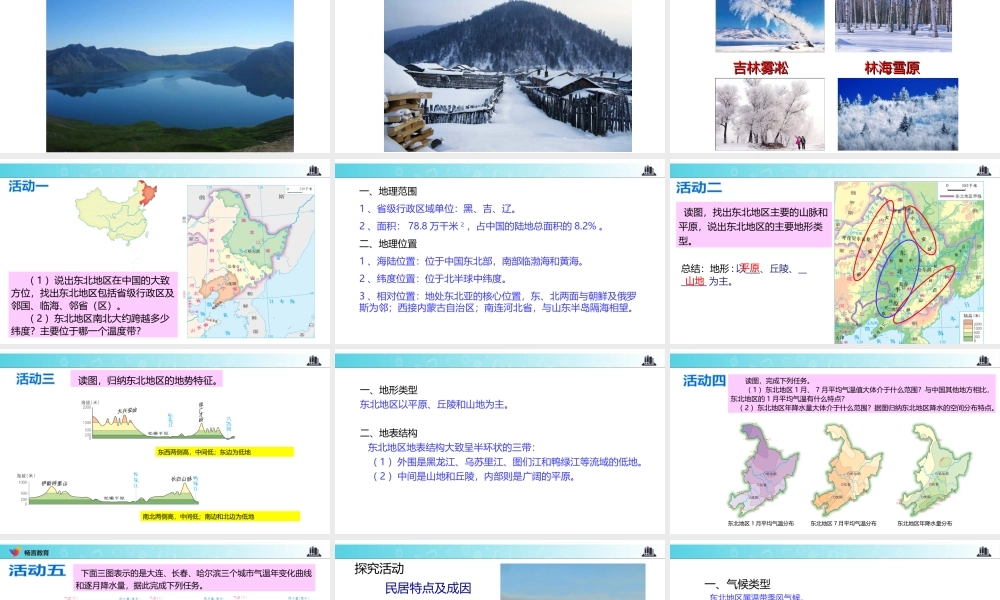Select the blue snowy forest photo
1000x600 pixels.
(898, 114)
